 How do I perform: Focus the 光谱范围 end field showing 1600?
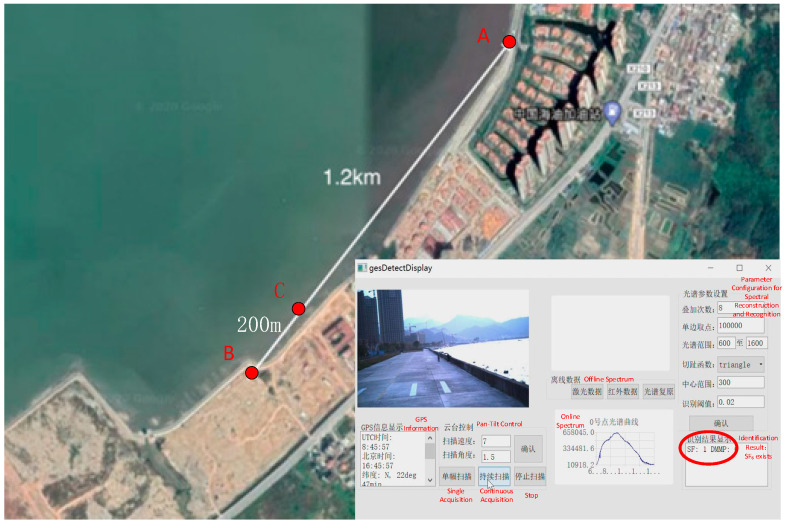(756, 344)
